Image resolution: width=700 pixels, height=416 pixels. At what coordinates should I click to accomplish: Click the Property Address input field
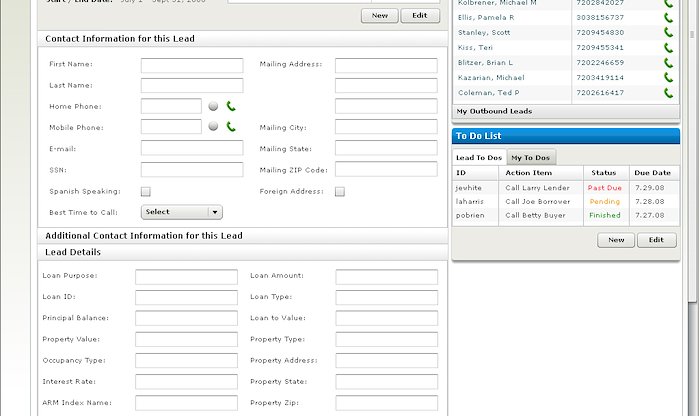point(387,361)
